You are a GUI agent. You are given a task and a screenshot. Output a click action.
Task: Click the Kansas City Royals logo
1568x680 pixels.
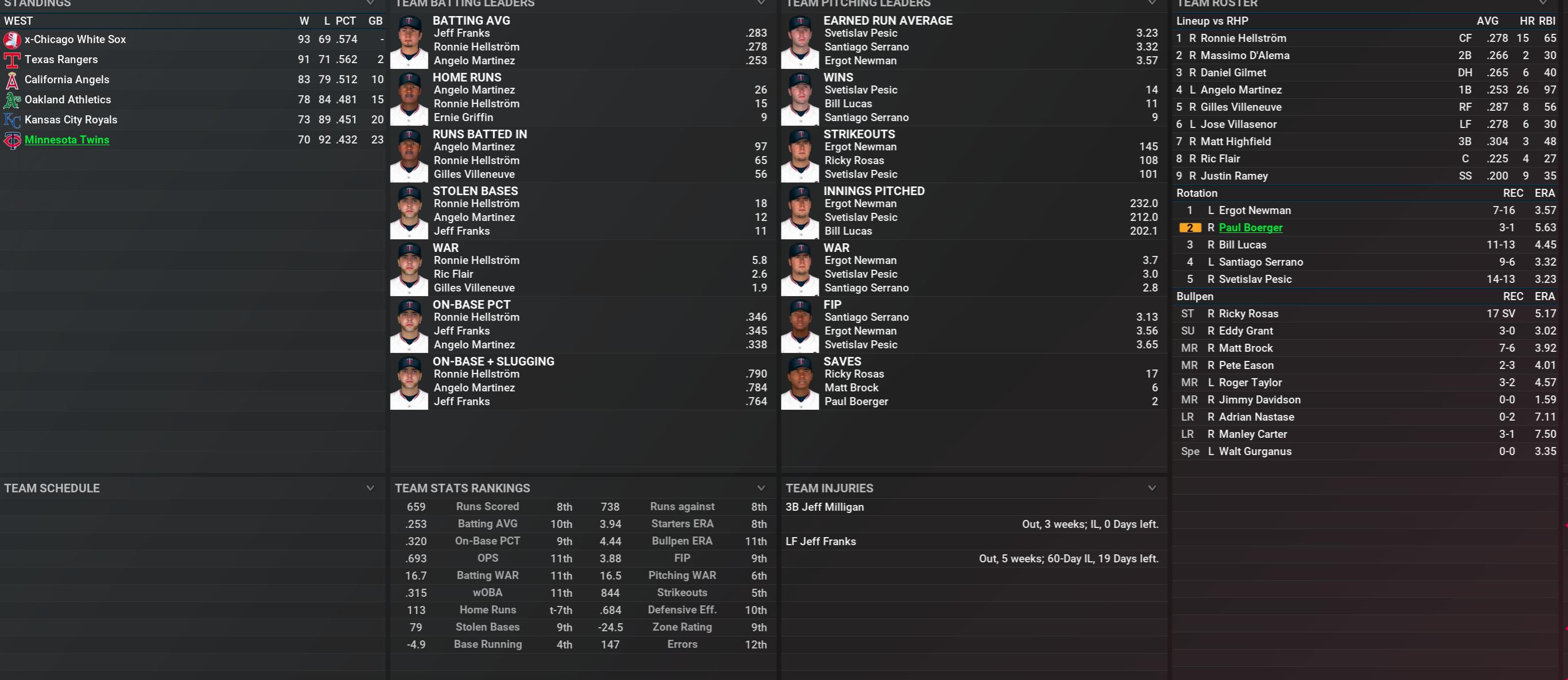pyautogui.click(x=11, y=121)
